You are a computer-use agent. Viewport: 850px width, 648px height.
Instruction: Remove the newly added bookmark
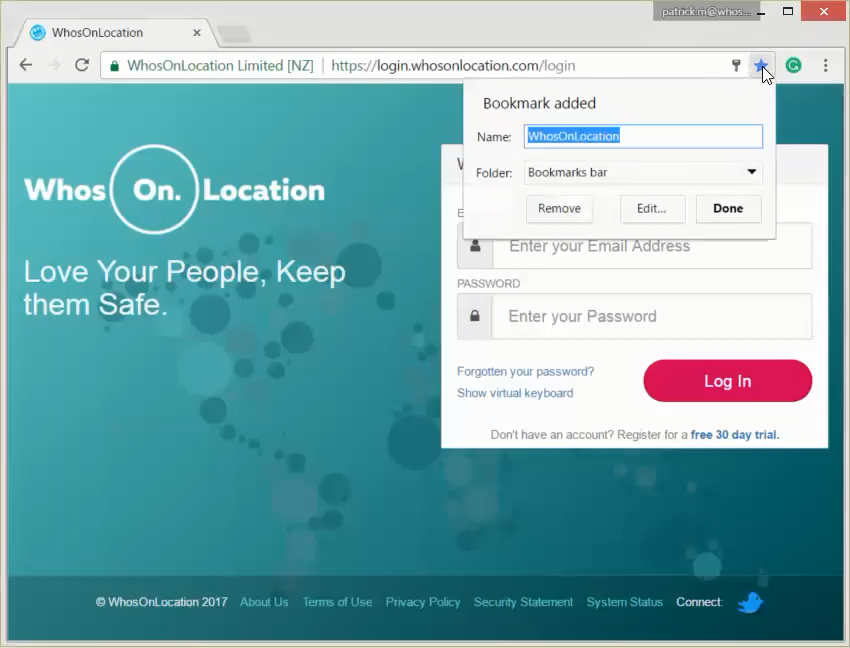558,208
